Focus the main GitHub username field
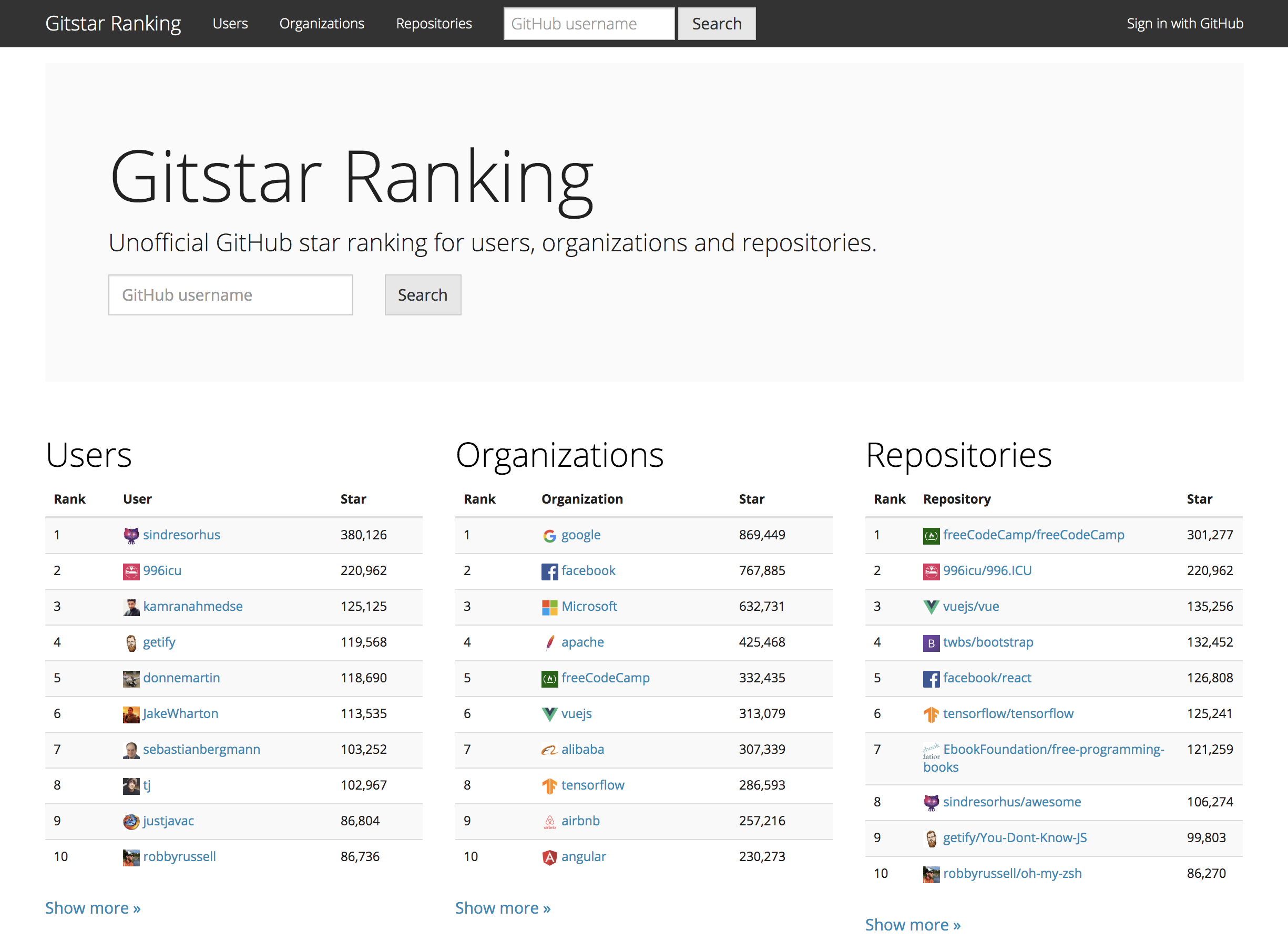The image size is (1288, 941). [x=231, y=295]
